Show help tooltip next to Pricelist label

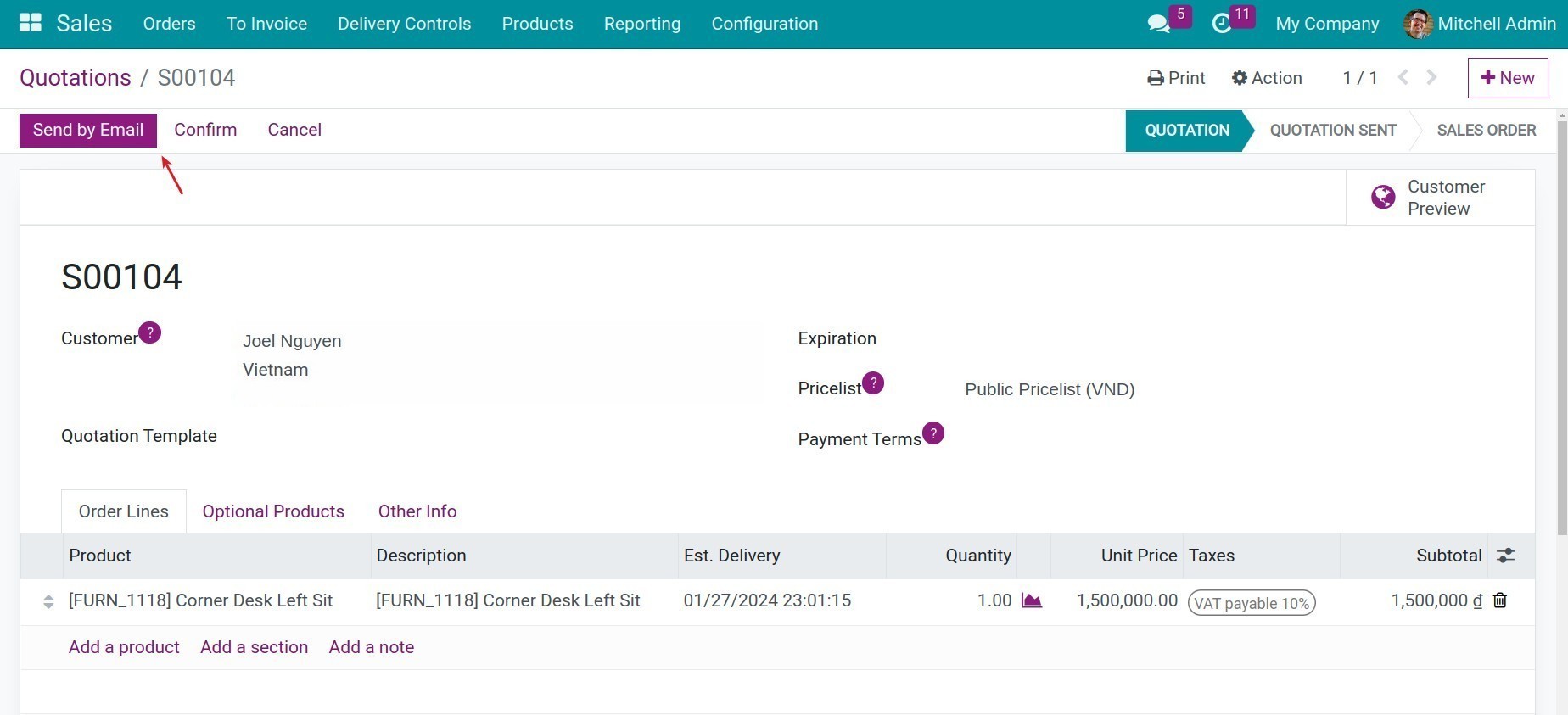[x=873, y=383]
